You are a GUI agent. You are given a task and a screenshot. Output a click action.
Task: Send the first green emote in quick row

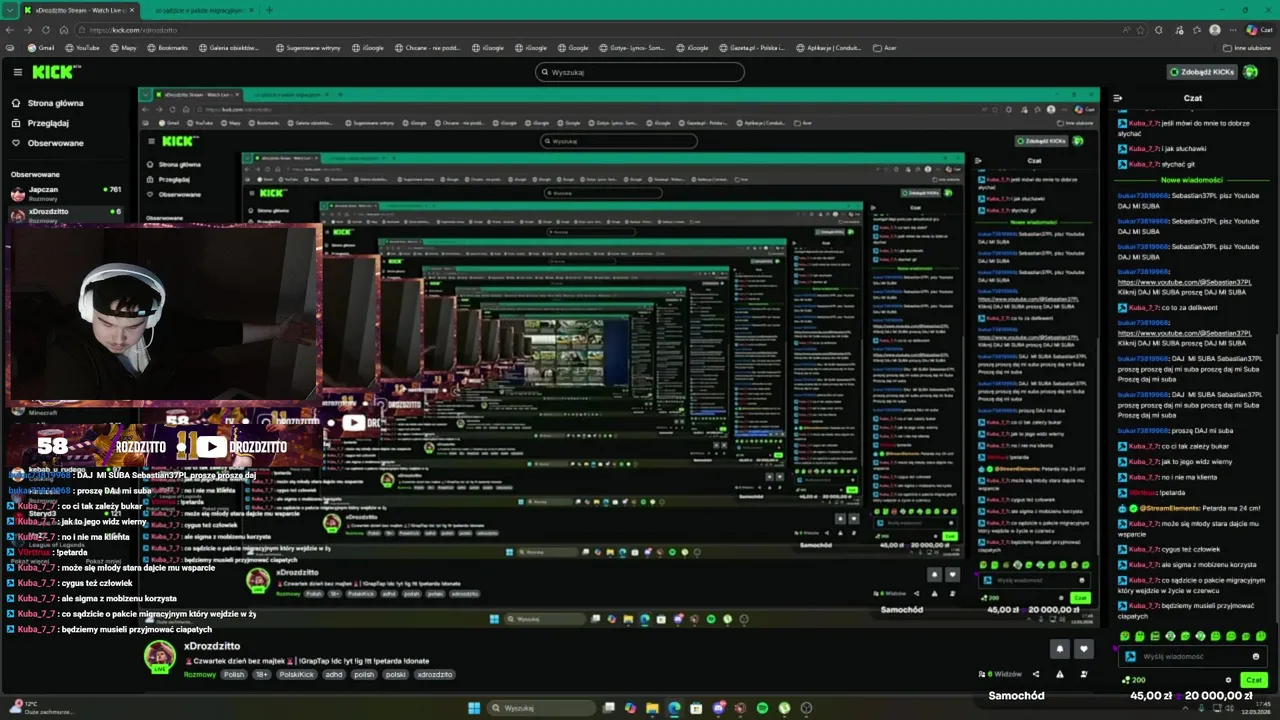click(x=1125, y=636)
